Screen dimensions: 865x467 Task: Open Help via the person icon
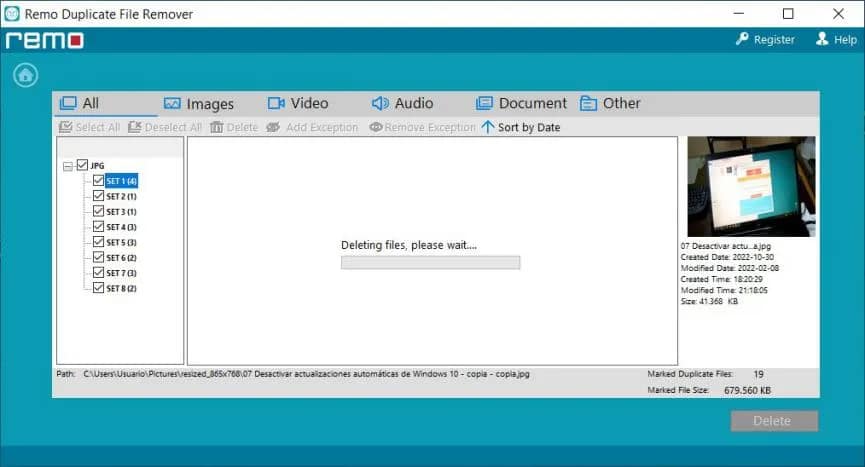(x=822, y=39)
